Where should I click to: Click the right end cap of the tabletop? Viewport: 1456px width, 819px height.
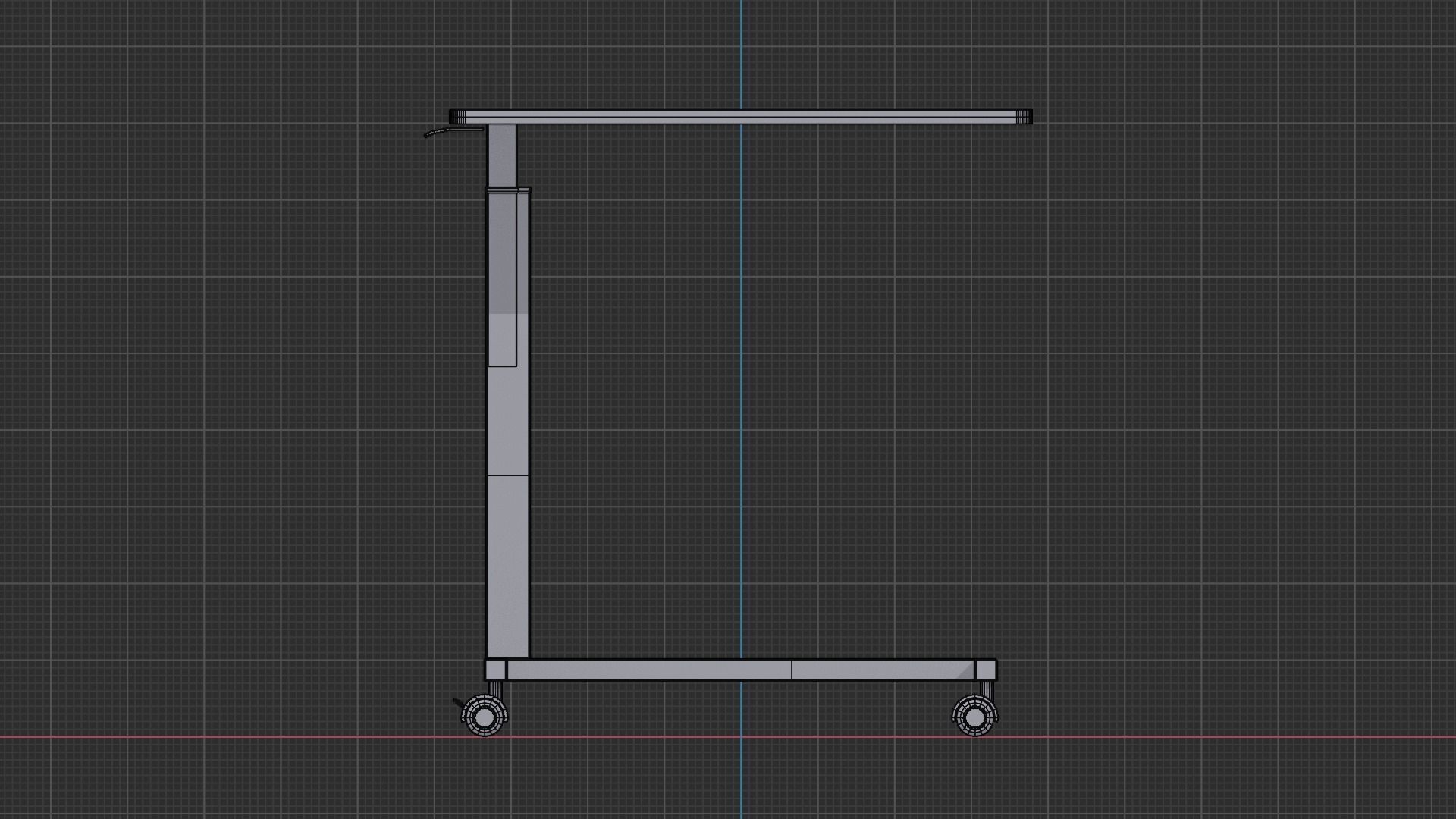click(1025, 117)
